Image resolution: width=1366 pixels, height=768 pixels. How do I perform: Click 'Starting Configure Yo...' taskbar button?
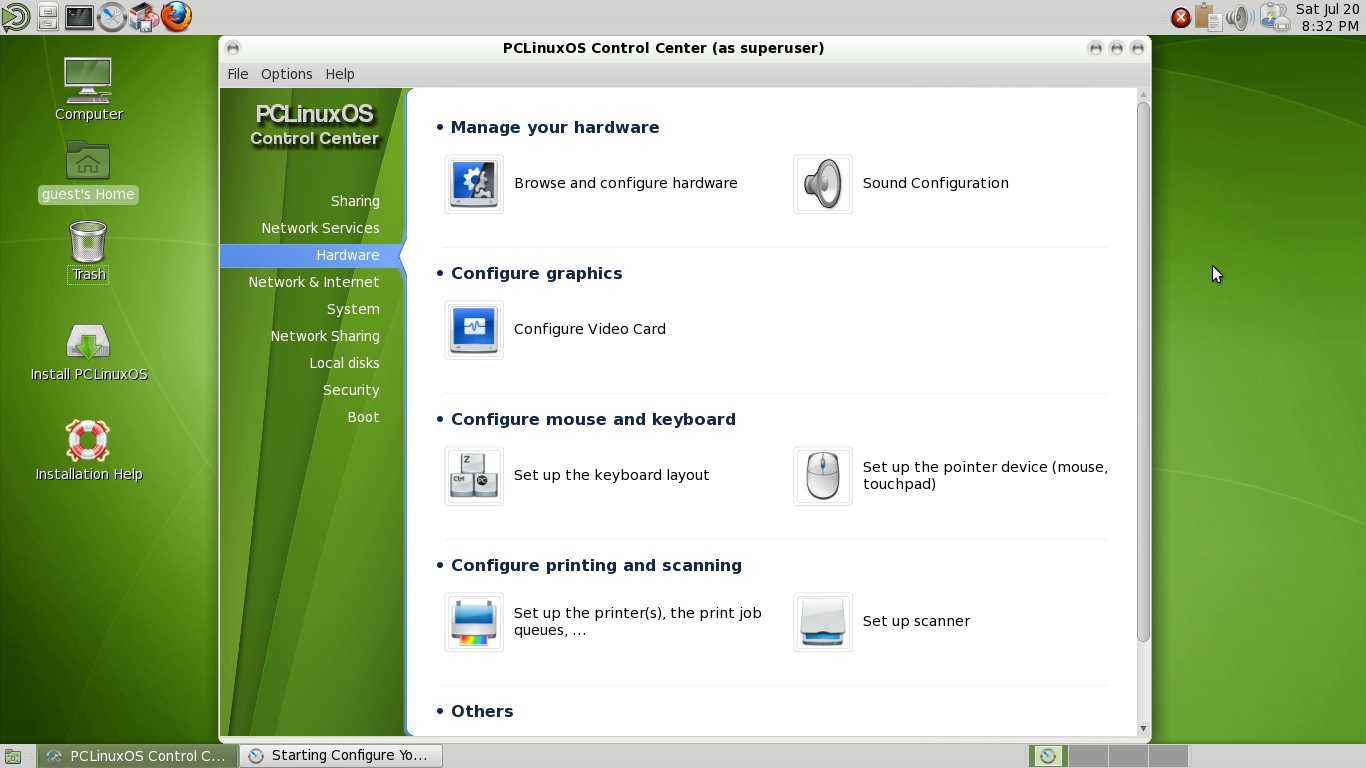[x=340, y=756]
